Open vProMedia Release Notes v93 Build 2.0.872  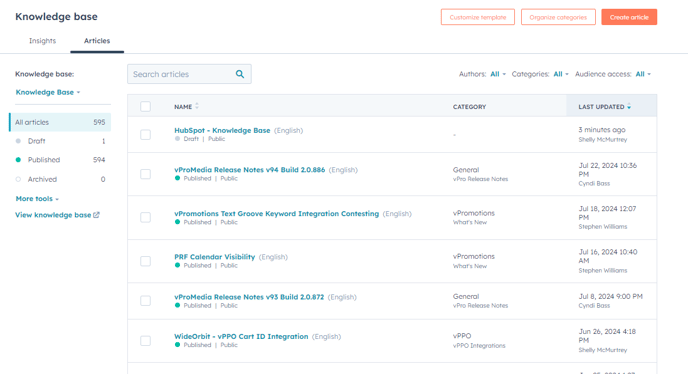(x=249, y=297)
